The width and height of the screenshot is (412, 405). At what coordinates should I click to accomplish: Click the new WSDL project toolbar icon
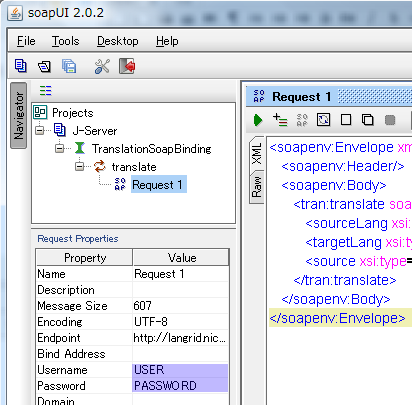(21, 66)
